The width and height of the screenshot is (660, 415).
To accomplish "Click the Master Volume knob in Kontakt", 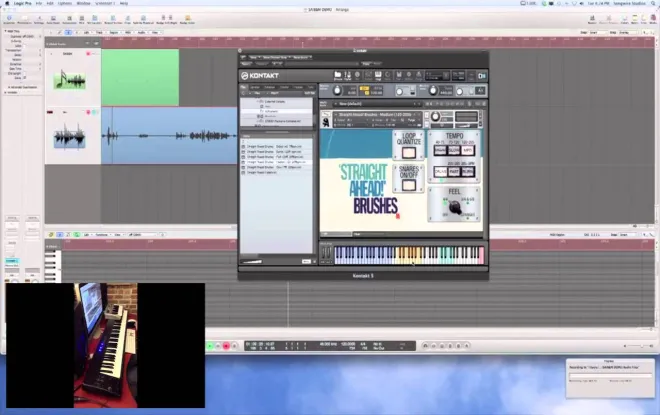I will point(337,90).
